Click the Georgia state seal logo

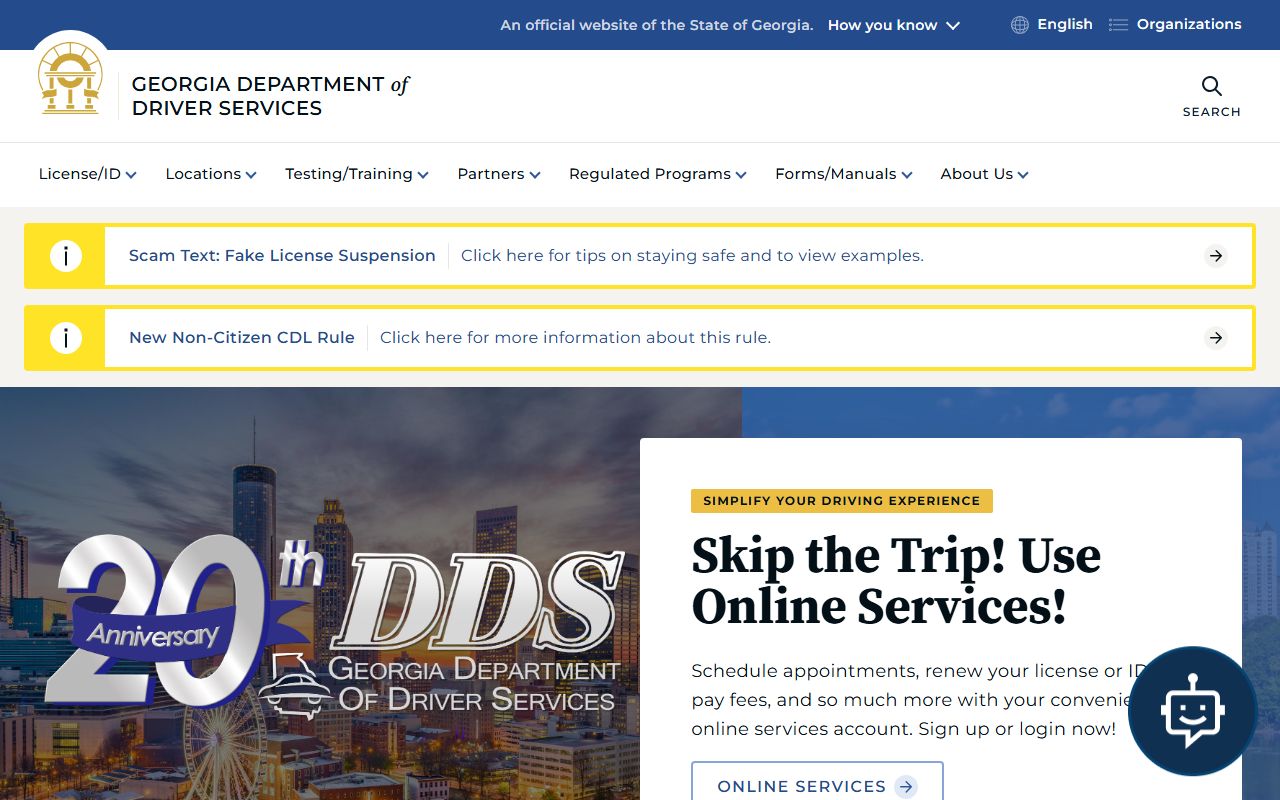(70, 78)
